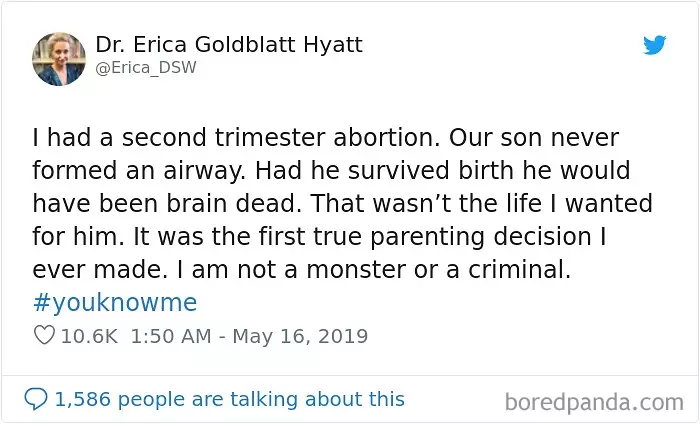700x424 pixels.
Task: Click the text 'Had he survived birth he would'
Action: tap(442, 170)
